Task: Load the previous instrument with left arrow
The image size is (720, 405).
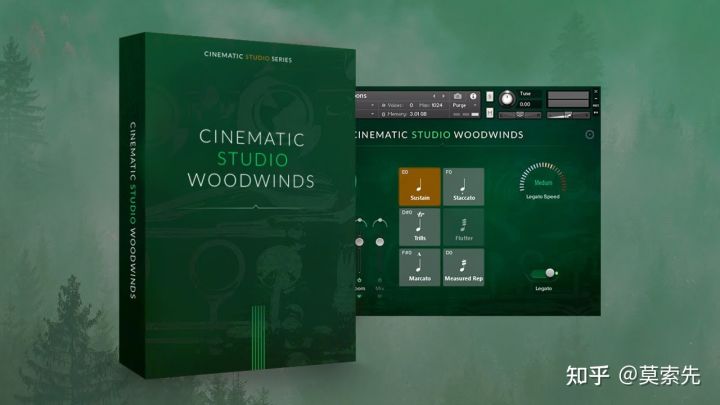Action: pos(434,96)
